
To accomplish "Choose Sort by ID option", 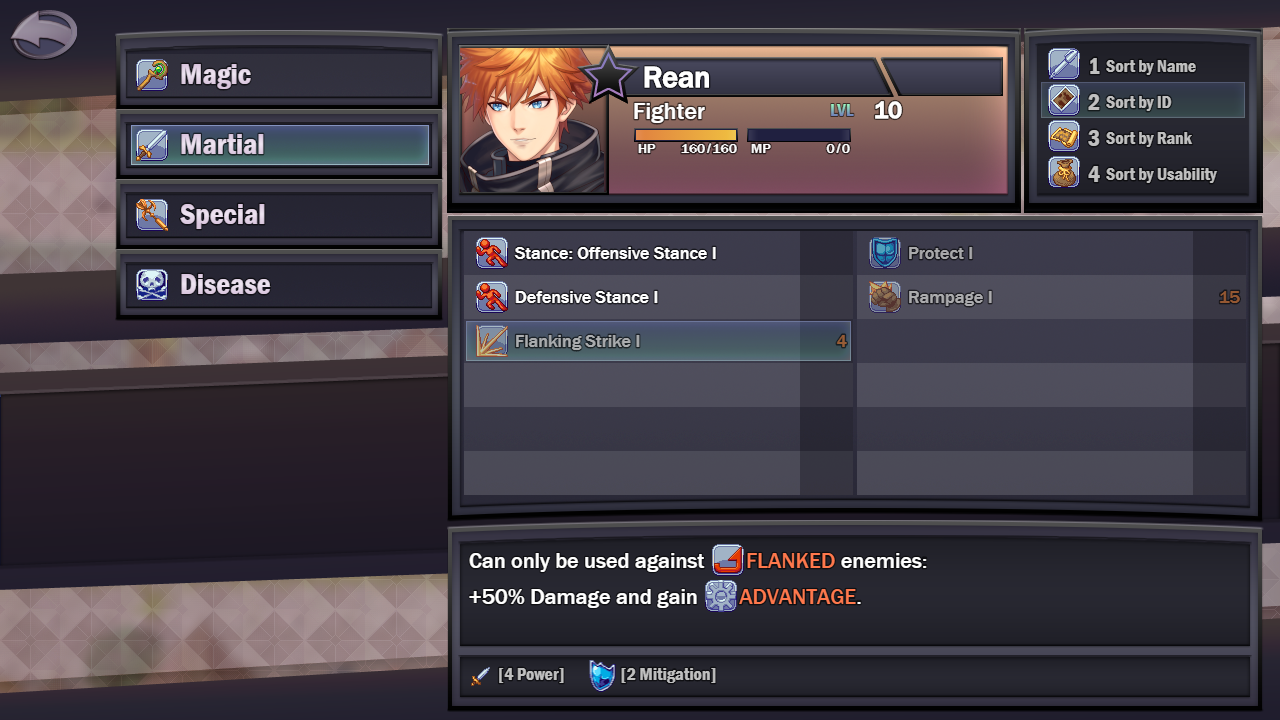I will pos(1144,101).
